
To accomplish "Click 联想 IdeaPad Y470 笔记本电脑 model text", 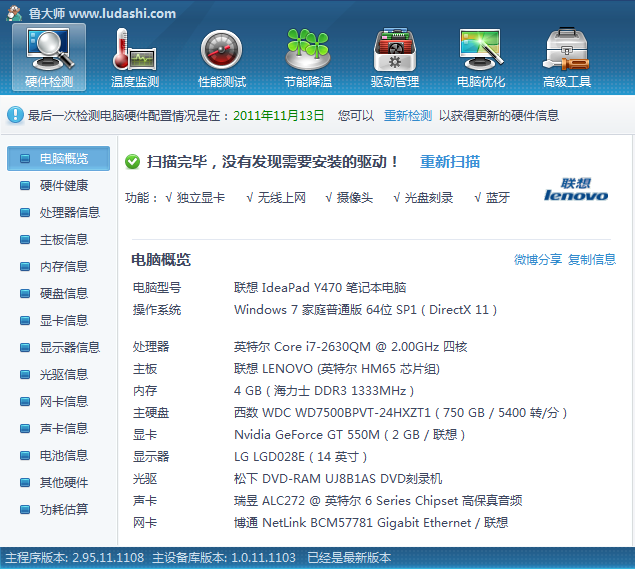I will tap(320, 288).
